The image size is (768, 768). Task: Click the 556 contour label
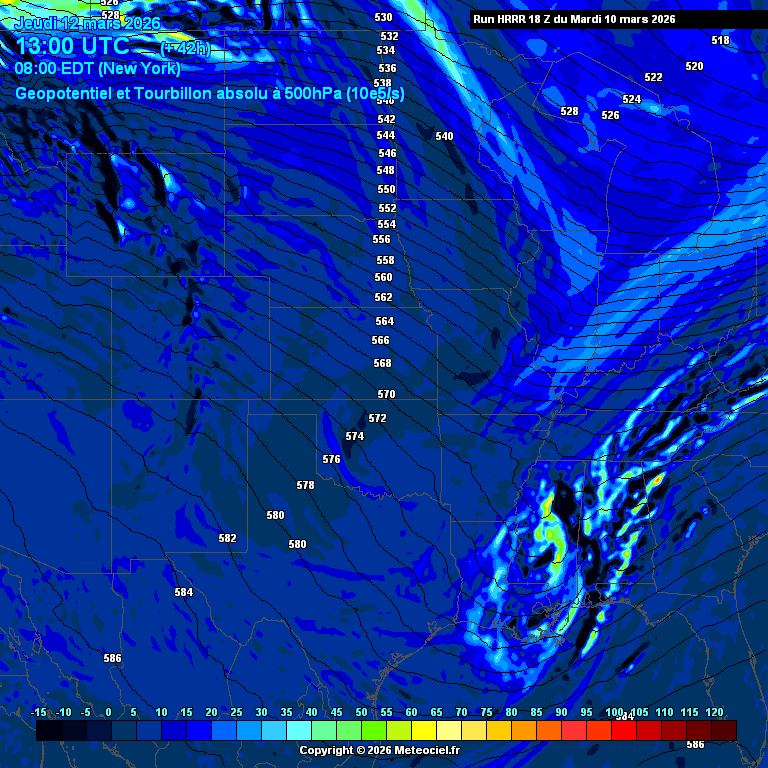[381, 240]
